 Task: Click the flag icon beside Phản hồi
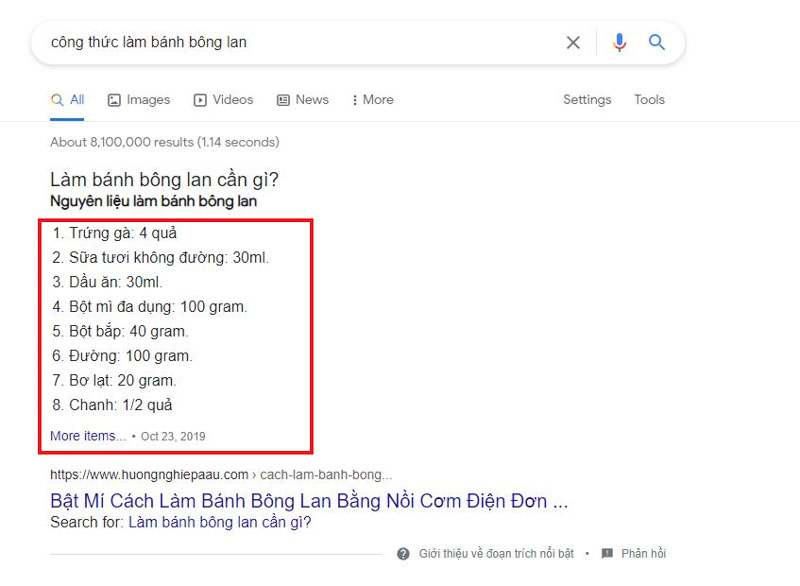[607, 552]
